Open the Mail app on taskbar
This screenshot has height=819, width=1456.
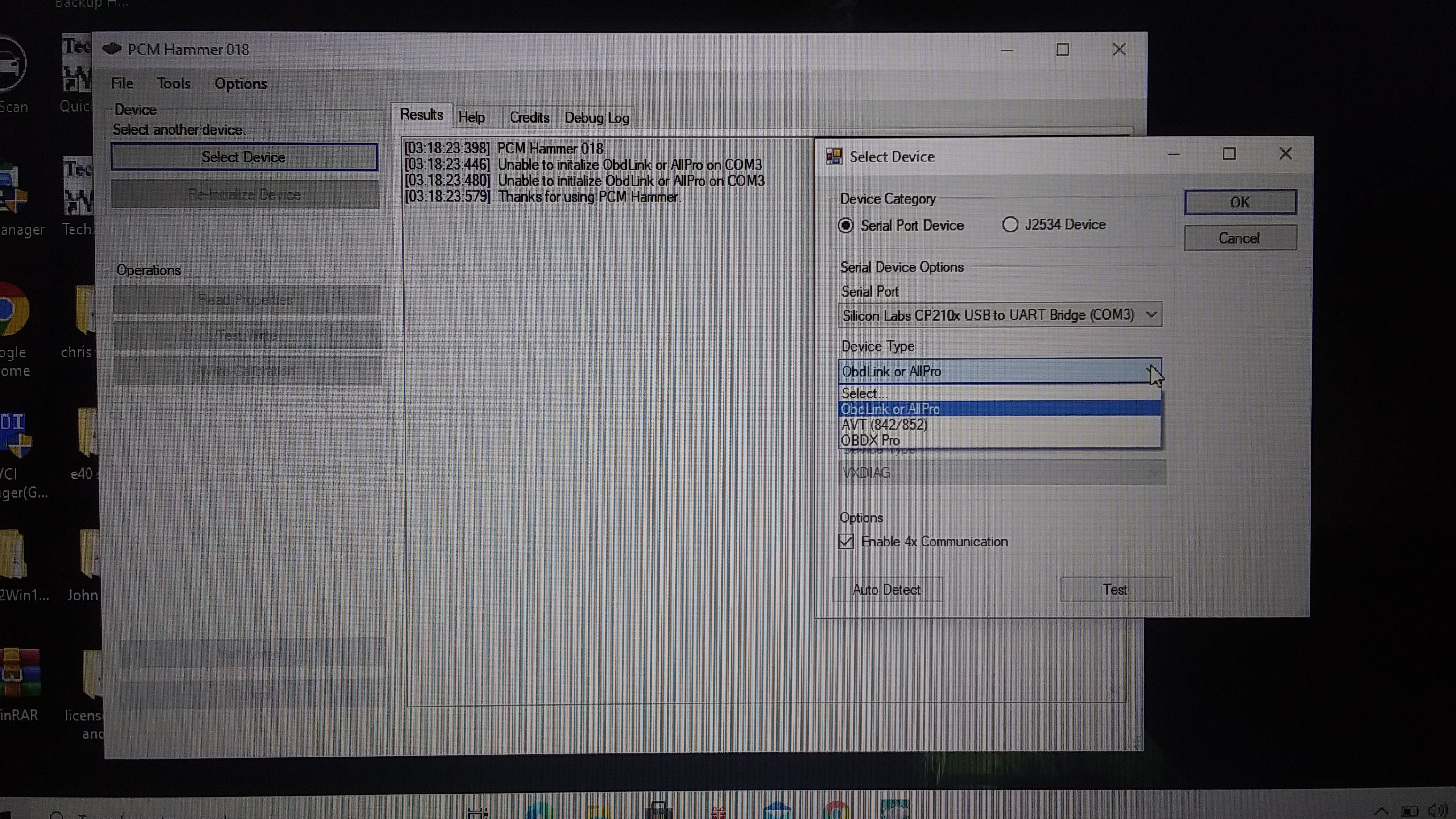pos(777,811)
